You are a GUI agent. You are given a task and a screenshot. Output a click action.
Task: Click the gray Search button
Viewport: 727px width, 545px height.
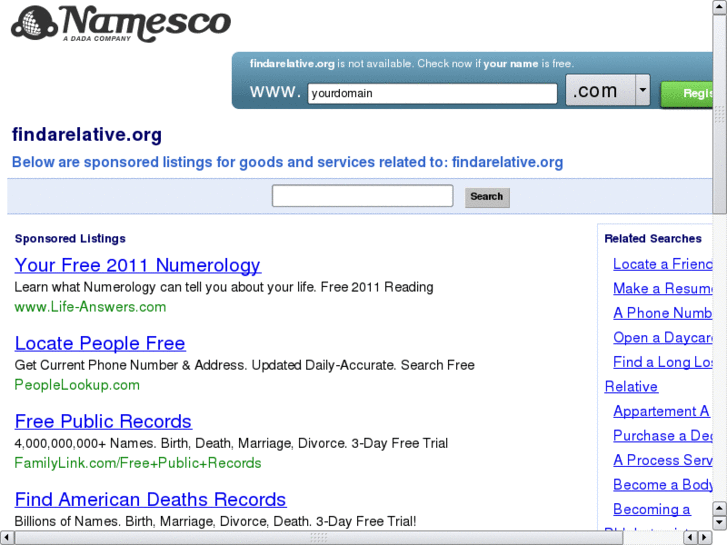[487, 197]
